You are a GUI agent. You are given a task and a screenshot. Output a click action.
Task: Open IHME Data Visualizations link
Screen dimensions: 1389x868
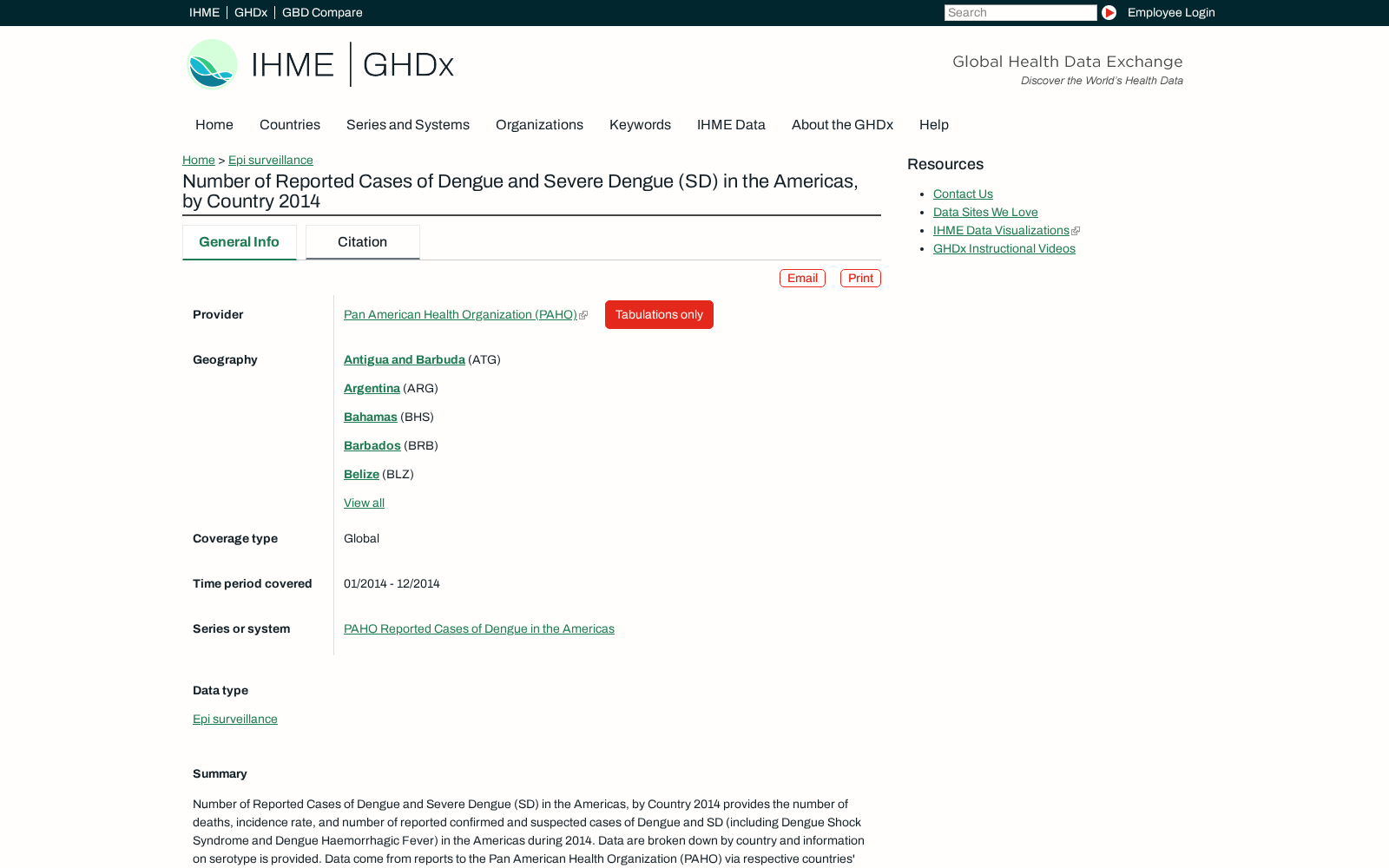1001,230
